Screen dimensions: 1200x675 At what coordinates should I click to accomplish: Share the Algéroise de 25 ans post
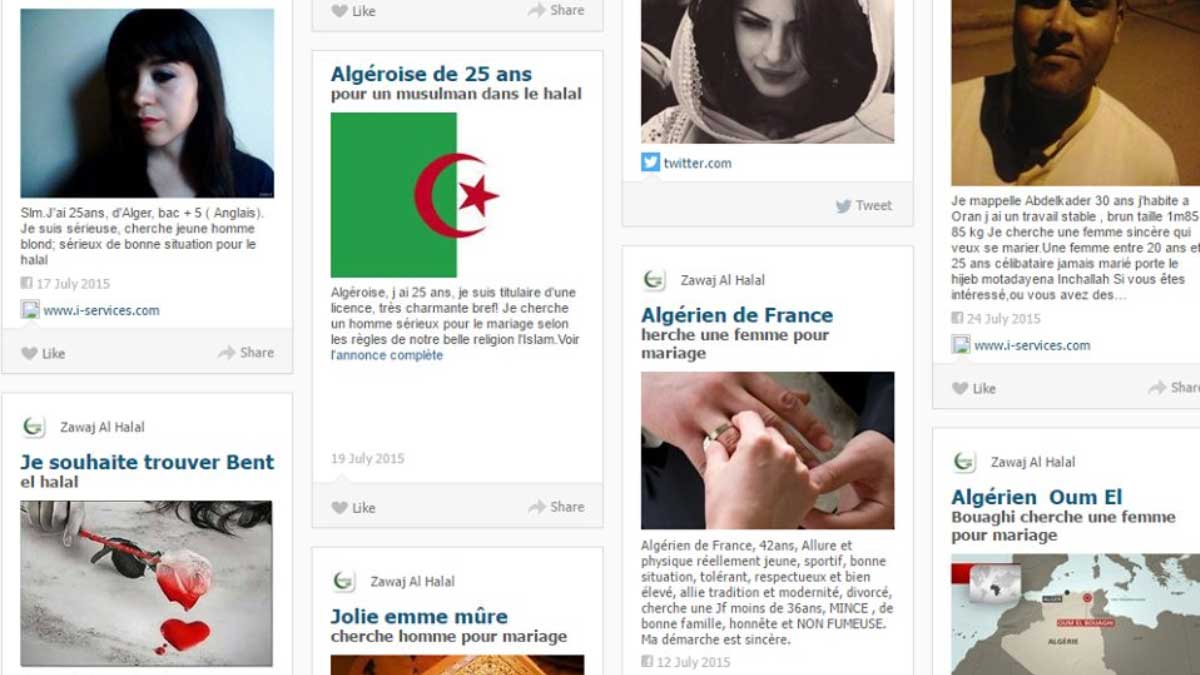pyautogui.click(x=556, y=507)
